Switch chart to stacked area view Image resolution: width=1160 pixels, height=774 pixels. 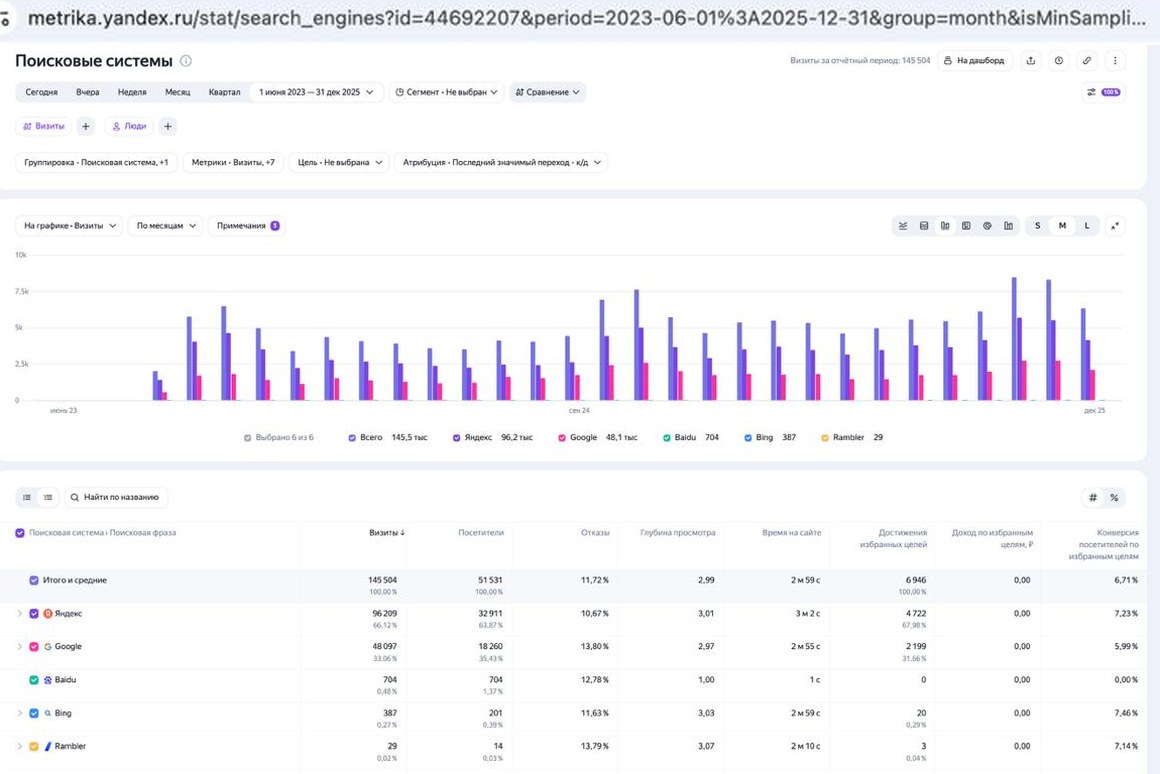click(924, 226)
